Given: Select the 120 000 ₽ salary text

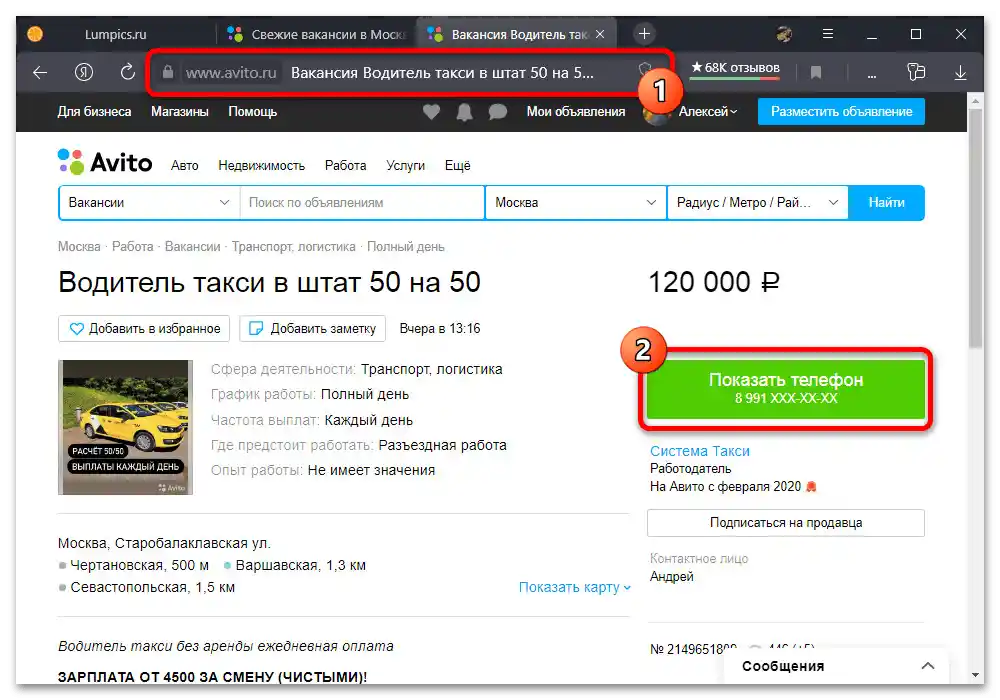Looking at the screenshot, I should [714, 282].
